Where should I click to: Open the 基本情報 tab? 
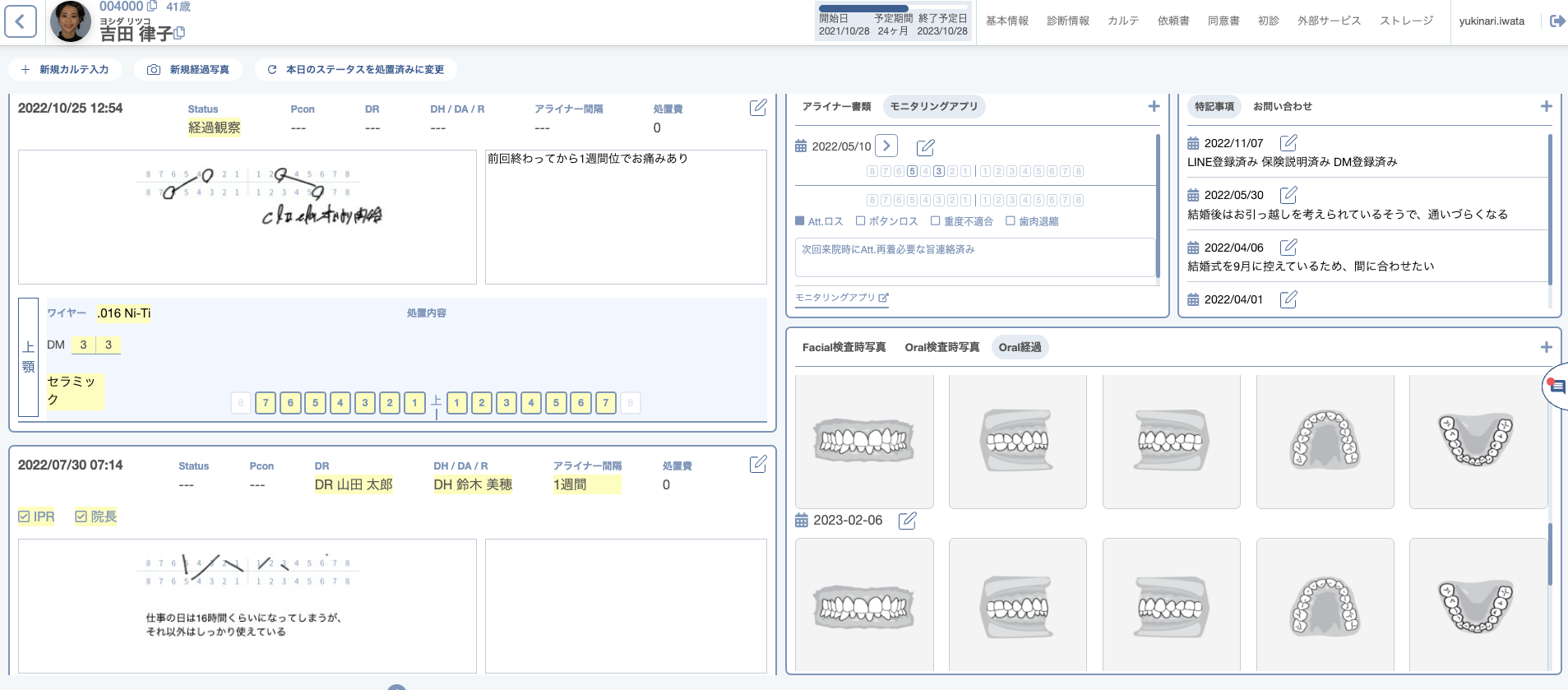click(1007, 21)
